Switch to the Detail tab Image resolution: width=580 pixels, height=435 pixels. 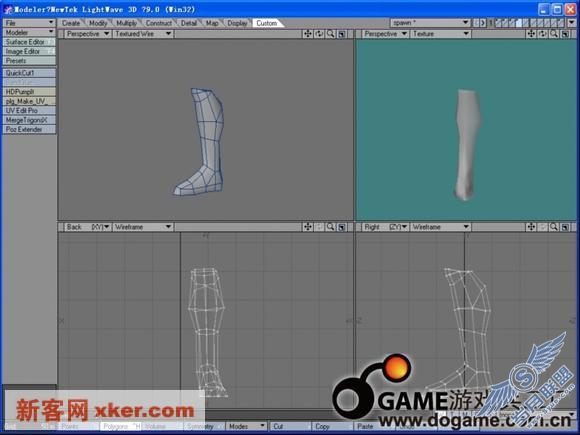click(189, 23)
